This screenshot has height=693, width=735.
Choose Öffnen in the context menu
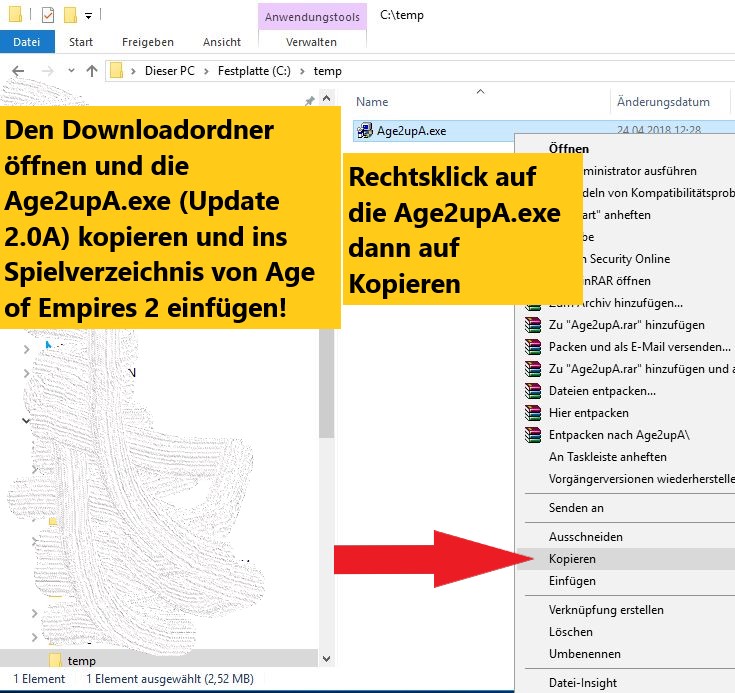(568, 149)
